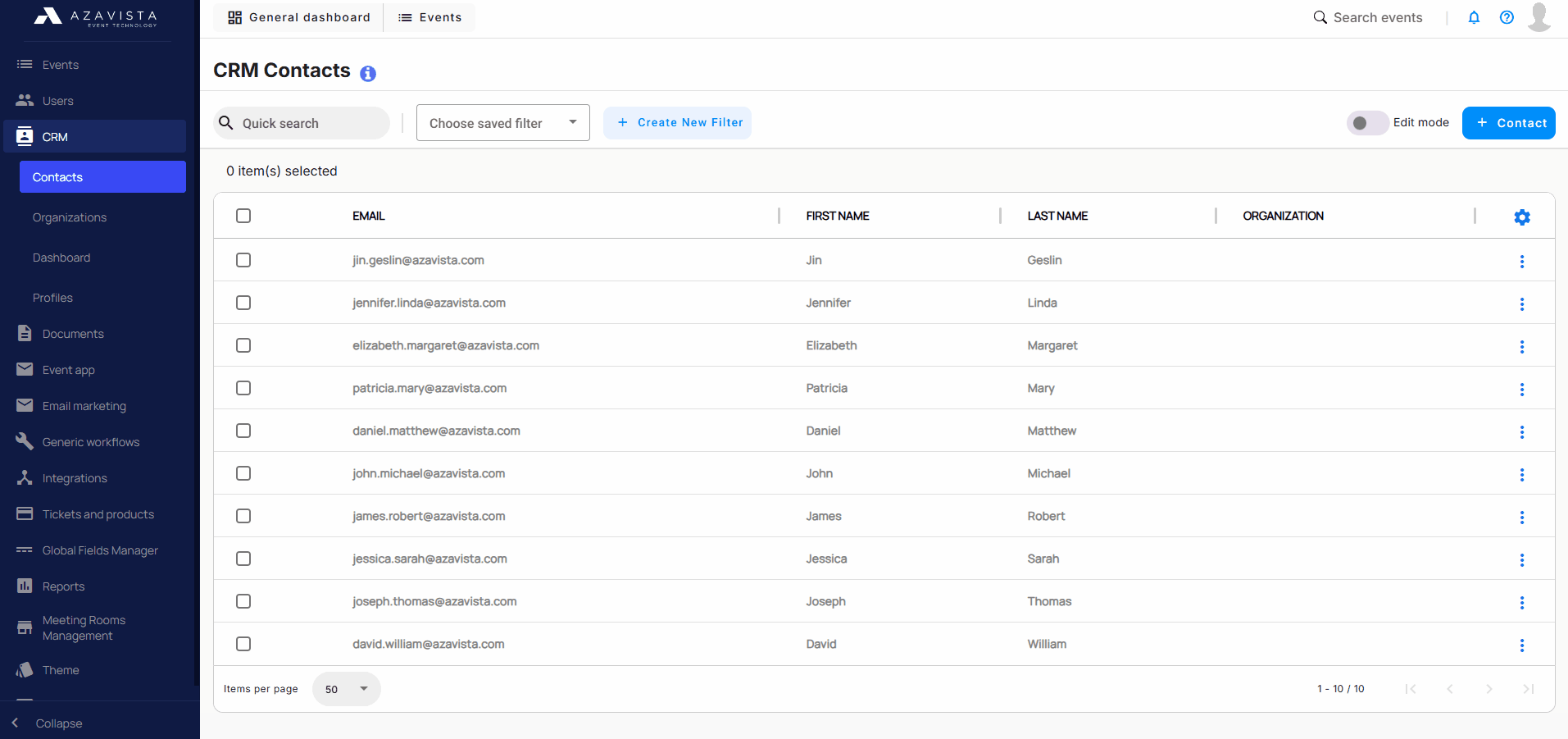This screenshot has height=739, width=1568.
Task: Click the Search events field
Action: pos(1378,17)
